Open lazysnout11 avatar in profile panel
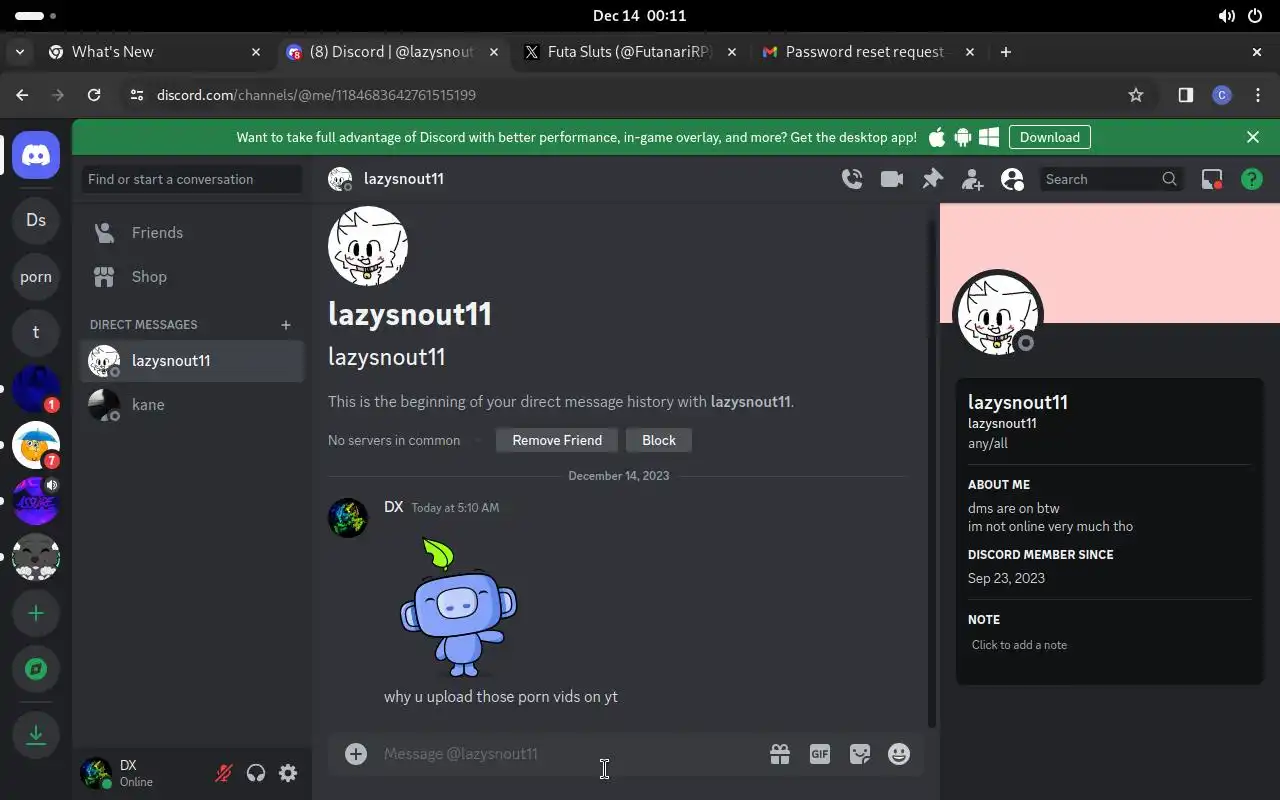This screenshot has width=1280, height=800. point(997,314)
